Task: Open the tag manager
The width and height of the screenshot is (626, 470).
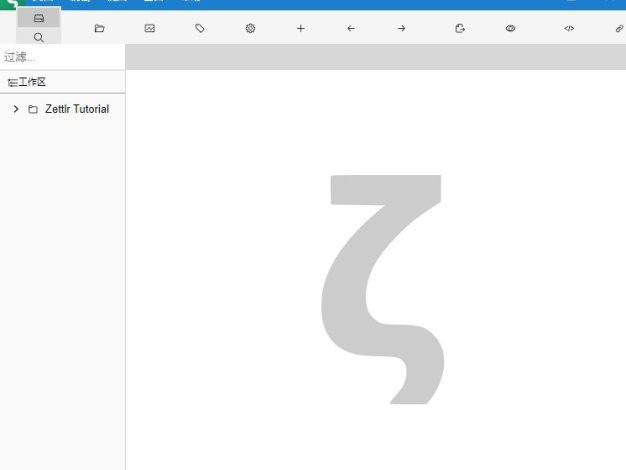Action: (x=200, y=28)
